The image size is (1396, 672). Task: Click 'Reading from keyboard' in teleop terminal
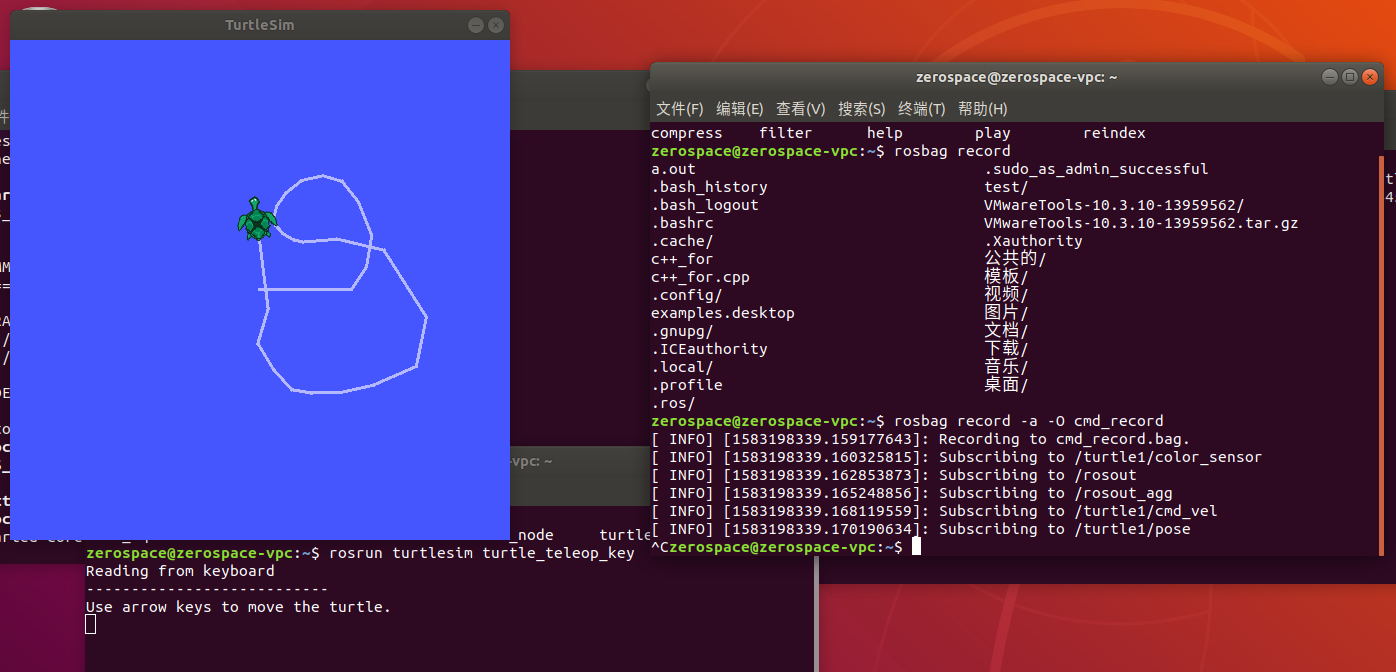(180, 571)
